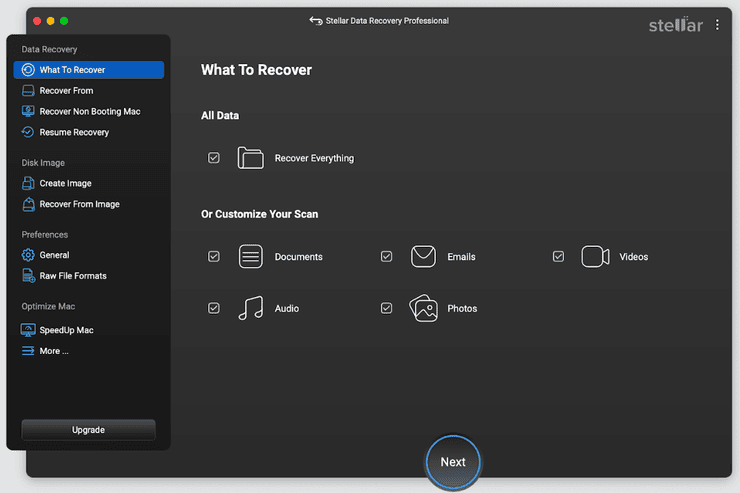Click the Photos picture icon

[x=423, y=308]
